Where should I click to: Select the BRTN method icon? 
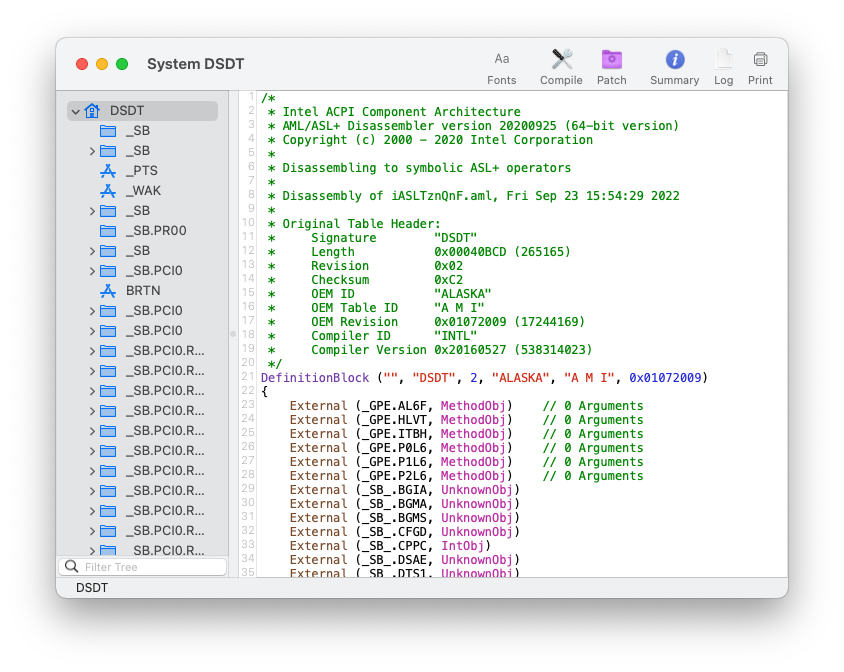pyautogui.click(x=107, y=290)
